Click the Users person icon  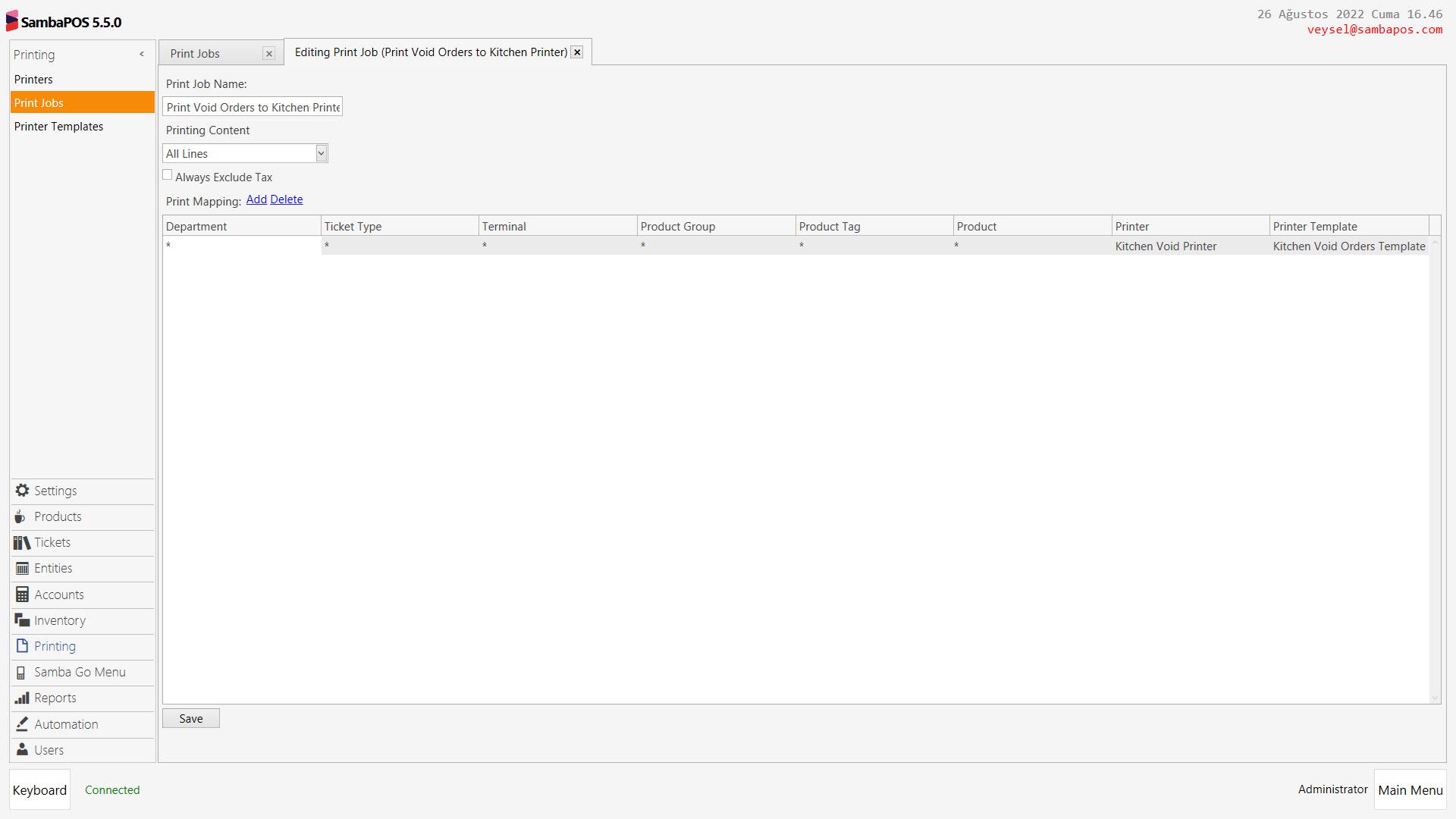pos(22,750)
